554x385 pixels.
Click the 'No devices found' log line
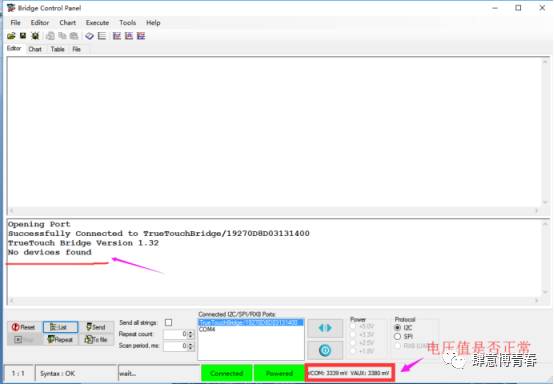[x=49, y=252]
